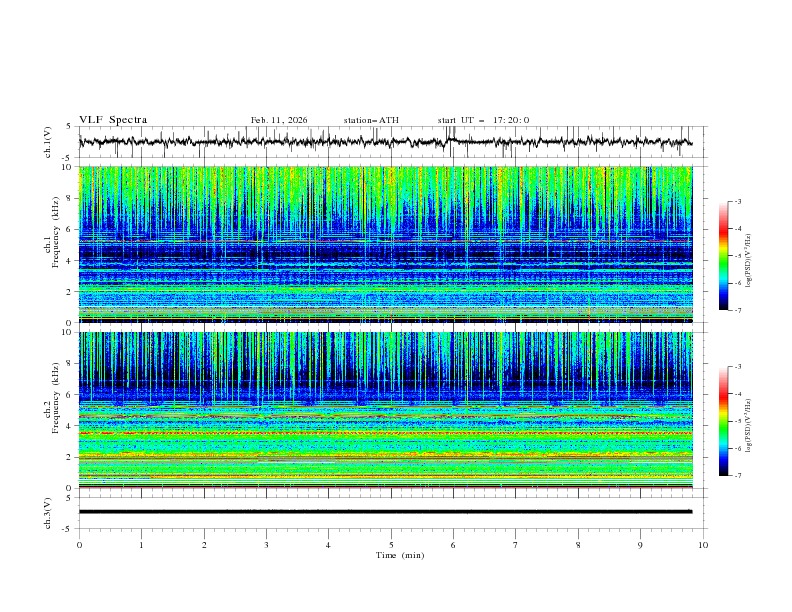The width and height of the screenshot is (792, 612).
Task: Click the ch.1 color bar "log(PSD)(V²/Hz)" label
Action: [748, 261]
